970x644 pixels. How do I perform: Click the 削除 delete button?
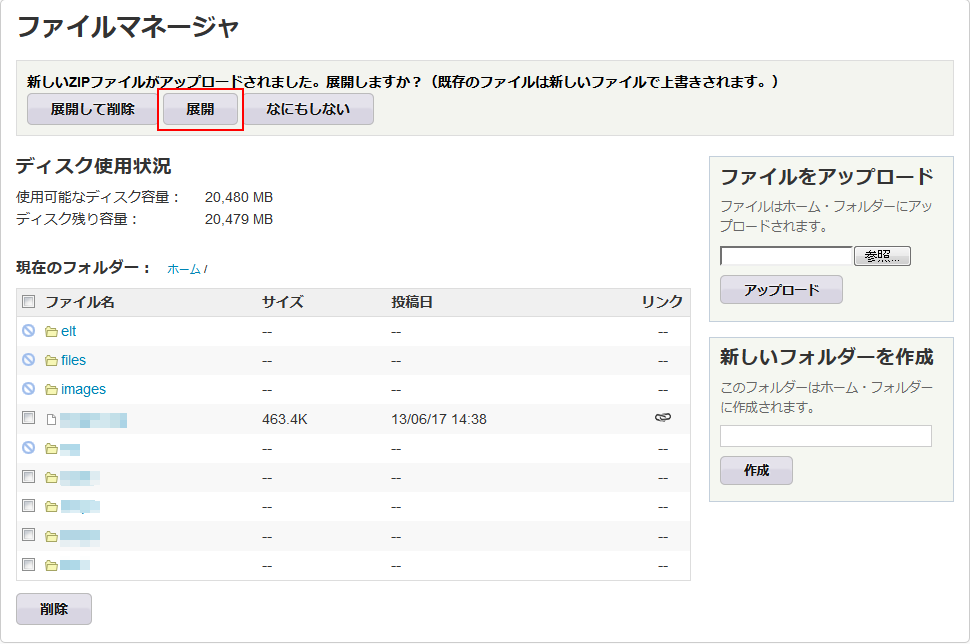pos(54,609)
